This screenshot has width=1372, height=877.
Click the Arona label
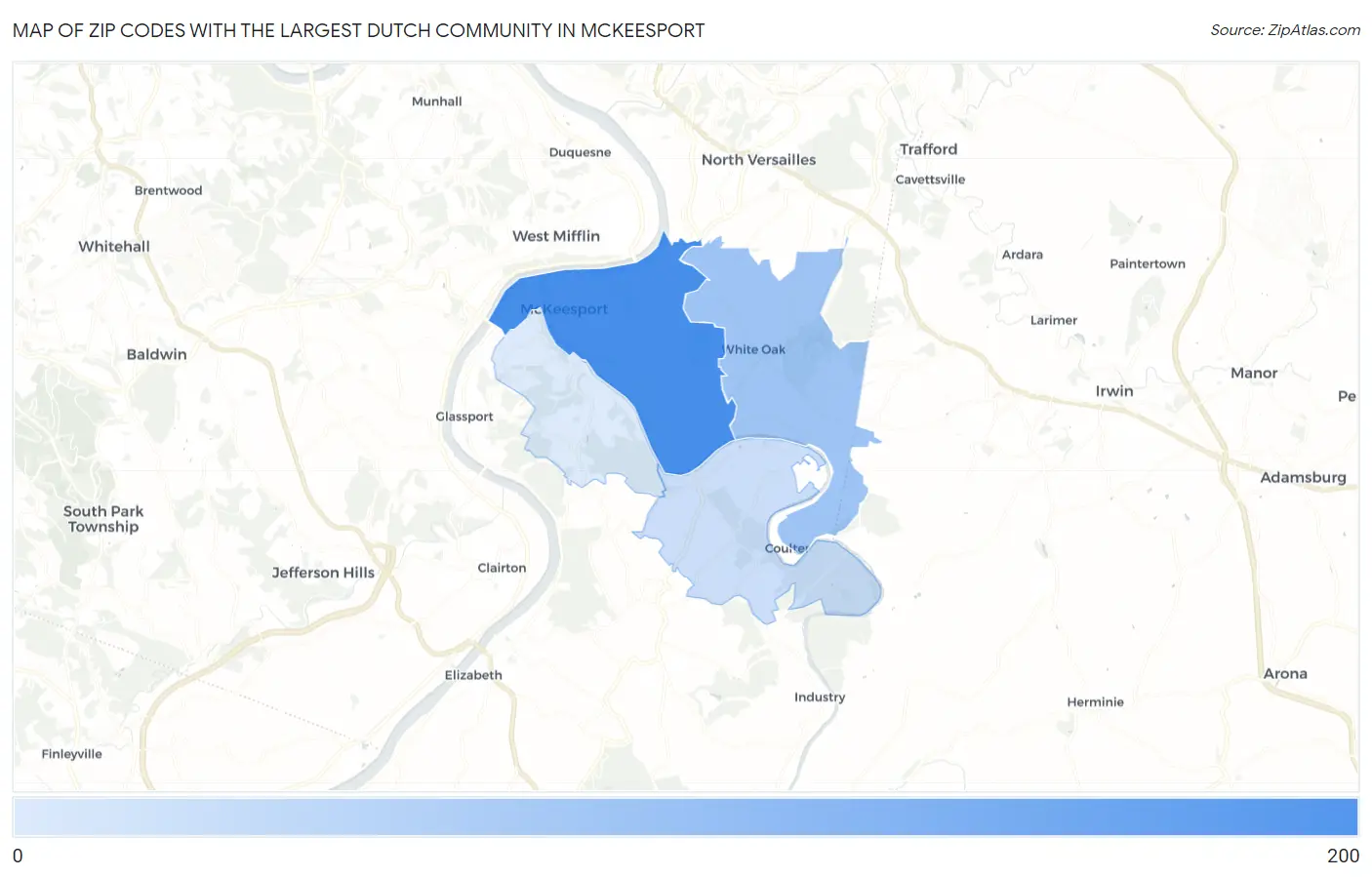[1285, 674]
